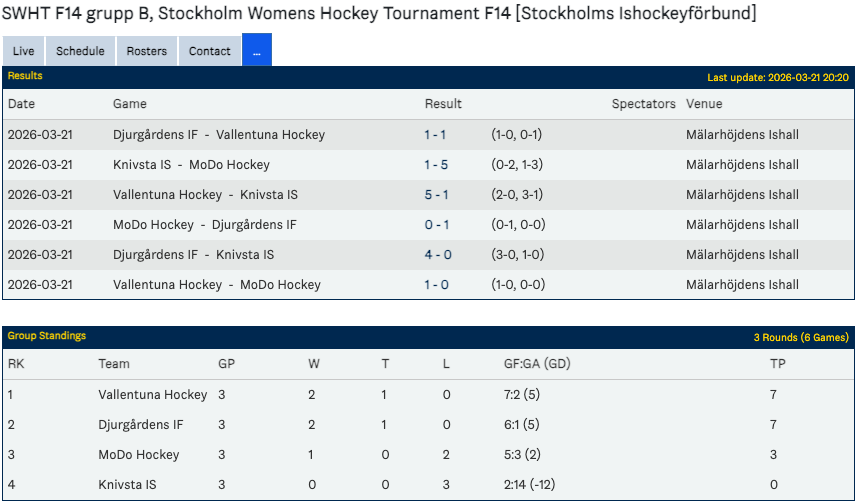The height and width of the screenshot is (504, 859).
Task: Open Djurgårdens IF vs Vallentuna 1 - 1 result
Action: [434, 135]
